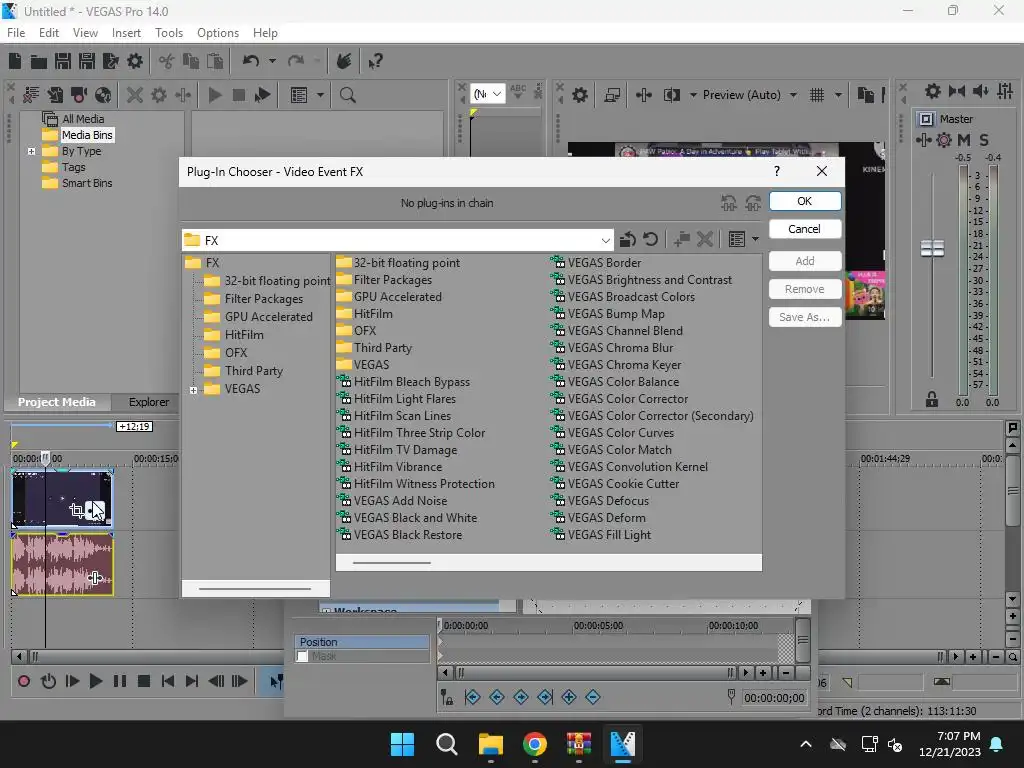Viewport: 1024px width, 768px height.
Task: Expand the By Type tree node
Action: coord(31,152)
